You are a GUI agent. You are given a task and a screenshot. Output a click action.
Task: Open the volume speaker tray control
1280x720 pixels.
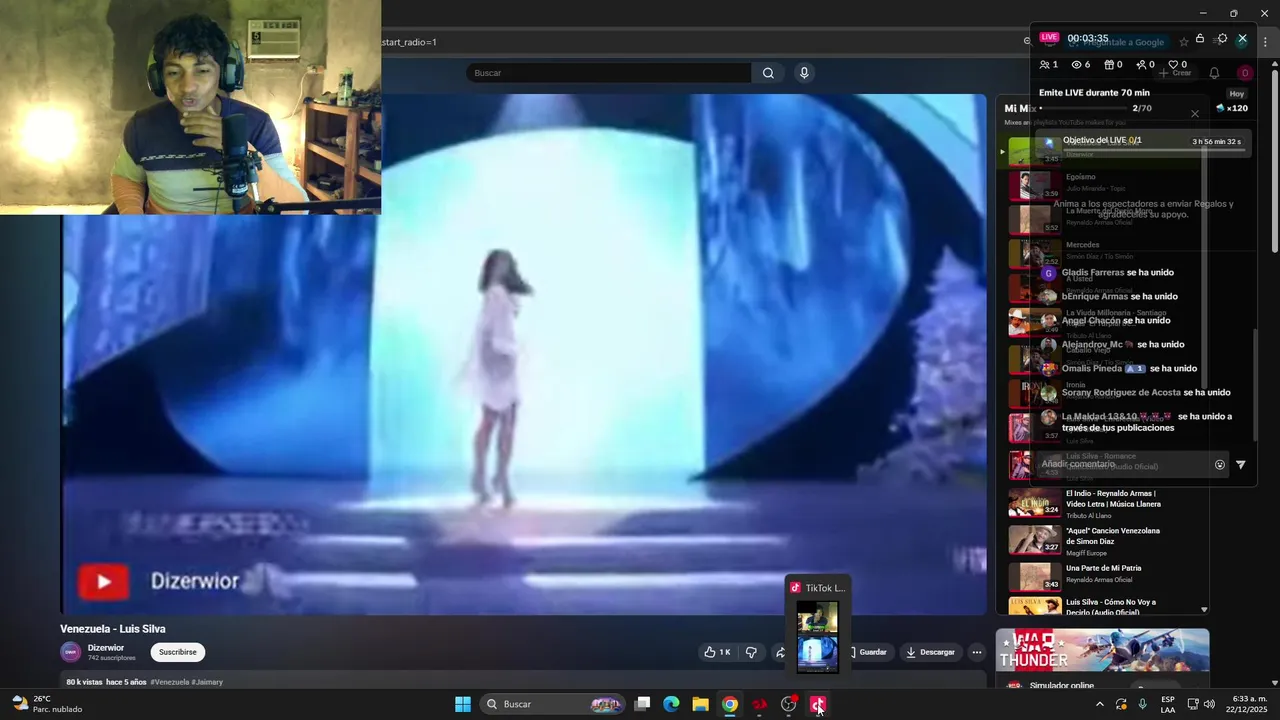click(x=1209, y=704)
